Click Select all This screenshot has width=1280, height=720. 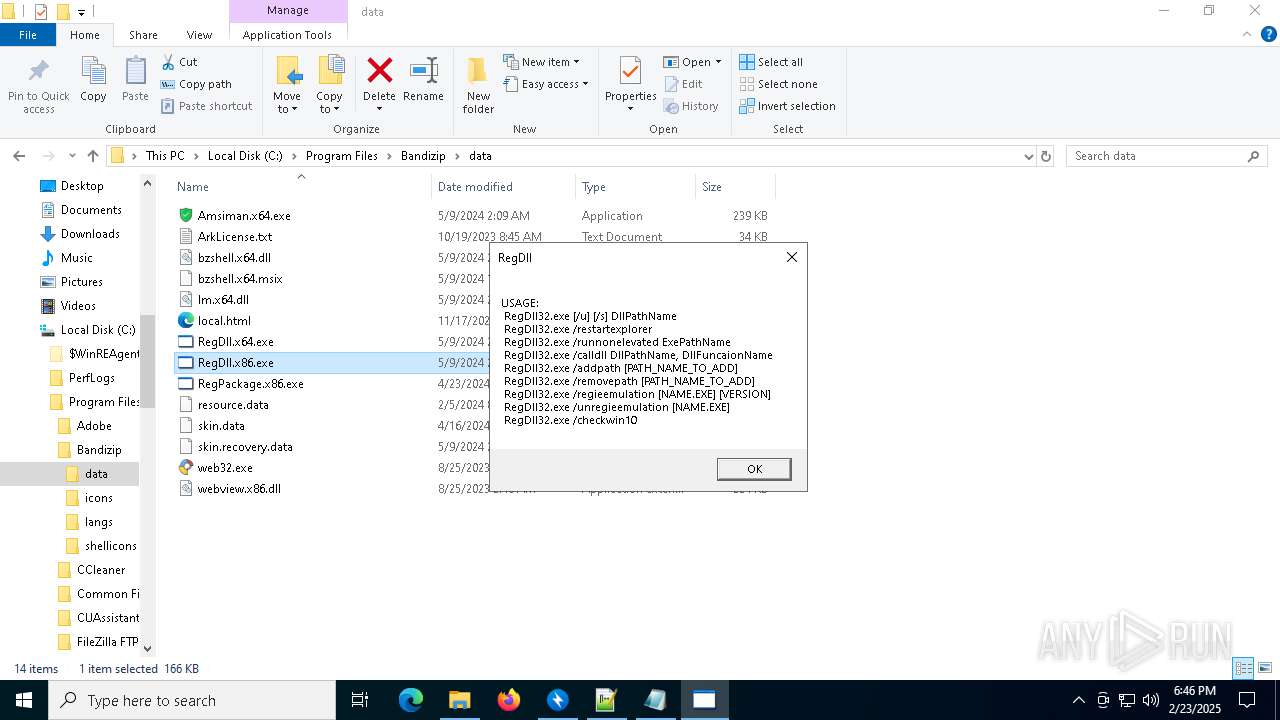(x=771, y=62)
